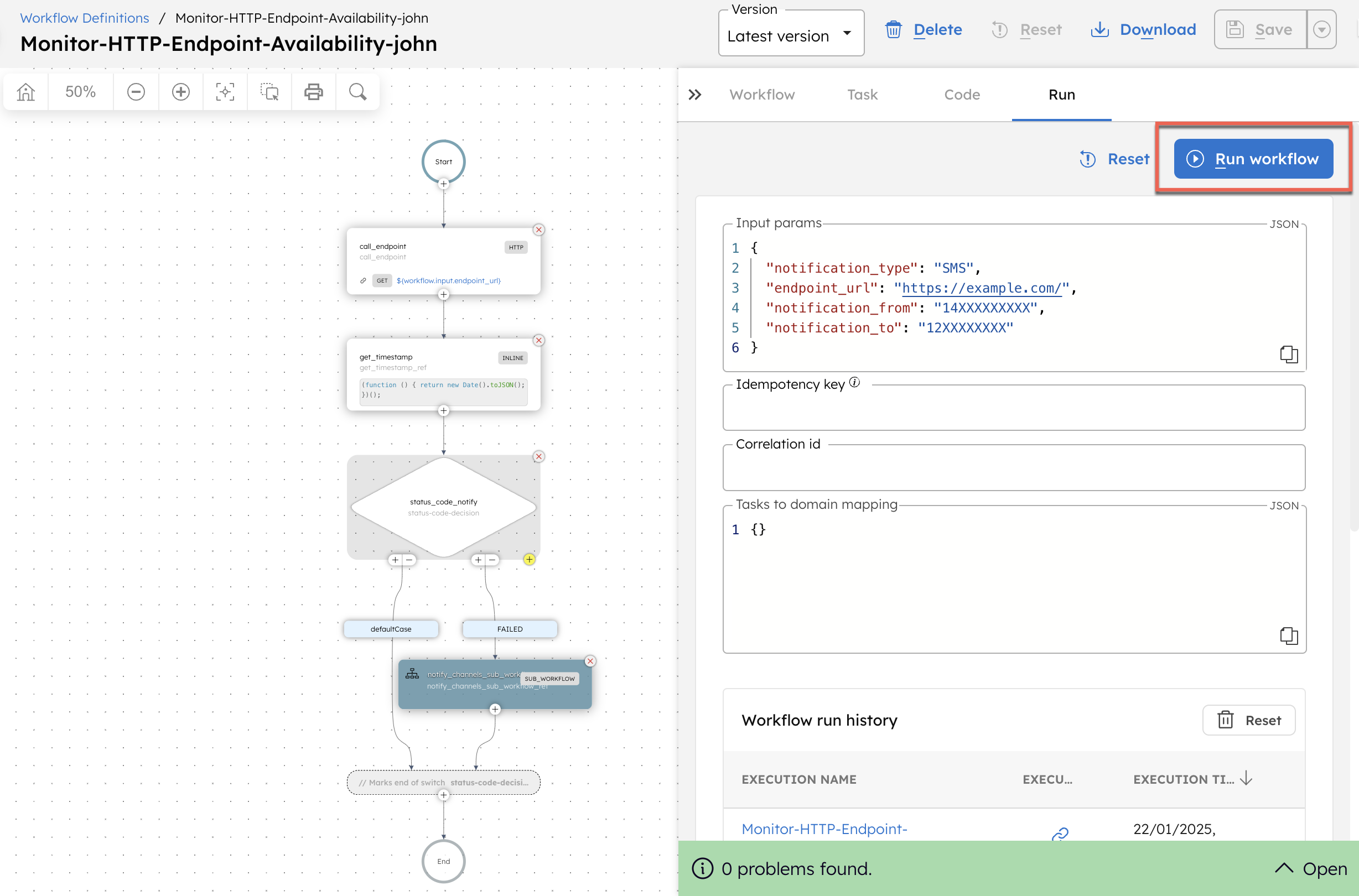The width and height of the screenshot is (1359, 896).
Task: Open the Version dropdown
Action: (x=791, y=35)
